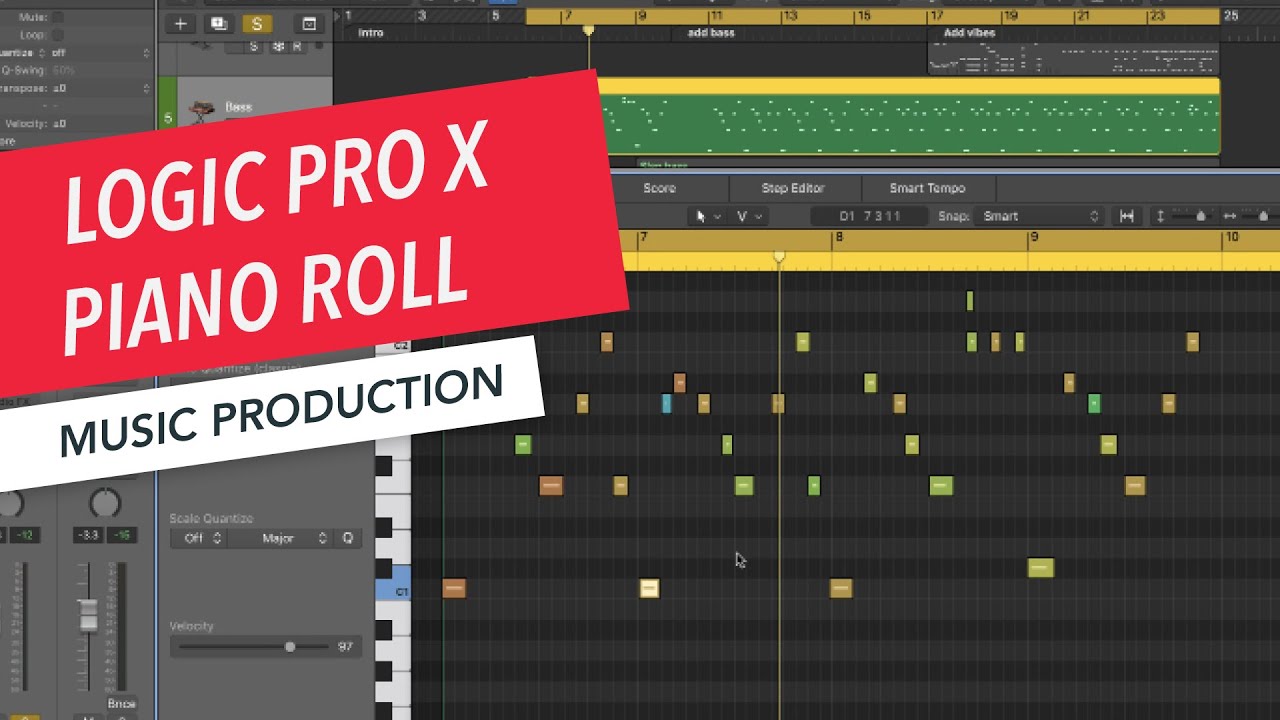Click the piano roll playhead handle
This screenshot has height=720, width=1280.
point(779,258)
